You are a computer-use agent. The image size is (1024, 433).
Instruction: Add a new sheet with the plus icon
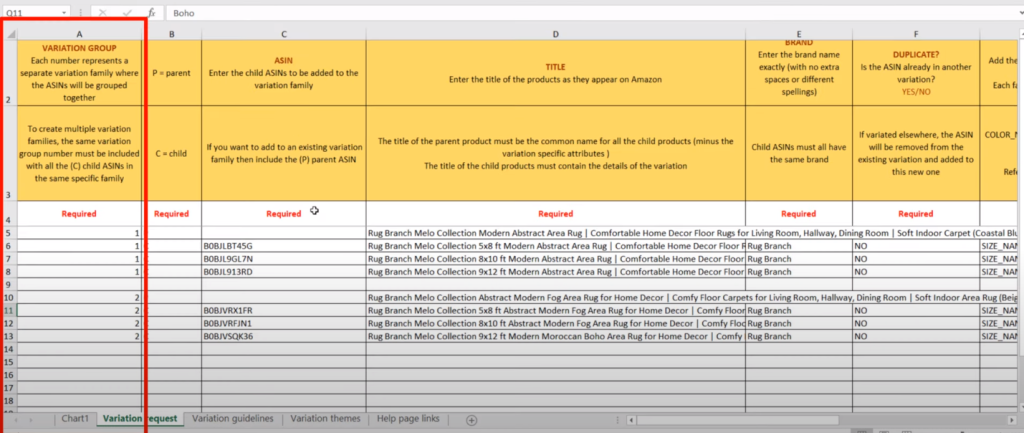point(472,420)
